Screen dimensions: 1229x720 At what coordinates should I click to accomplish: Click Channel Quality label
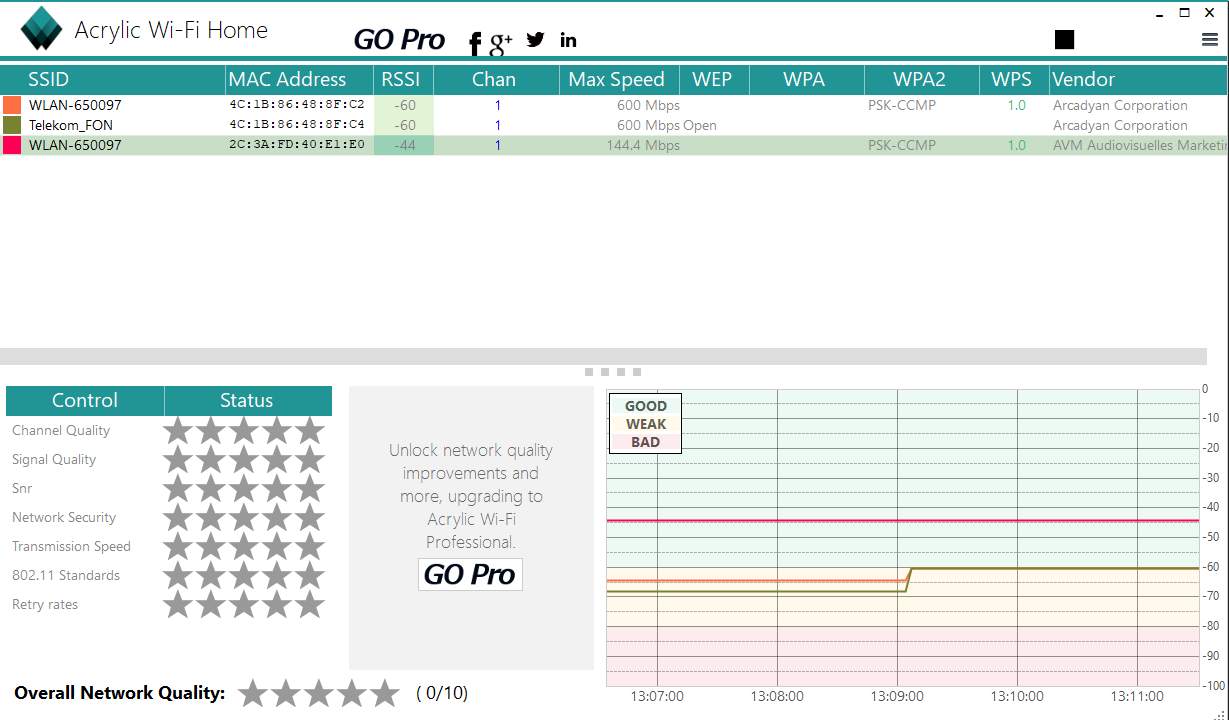pos(61,431)
